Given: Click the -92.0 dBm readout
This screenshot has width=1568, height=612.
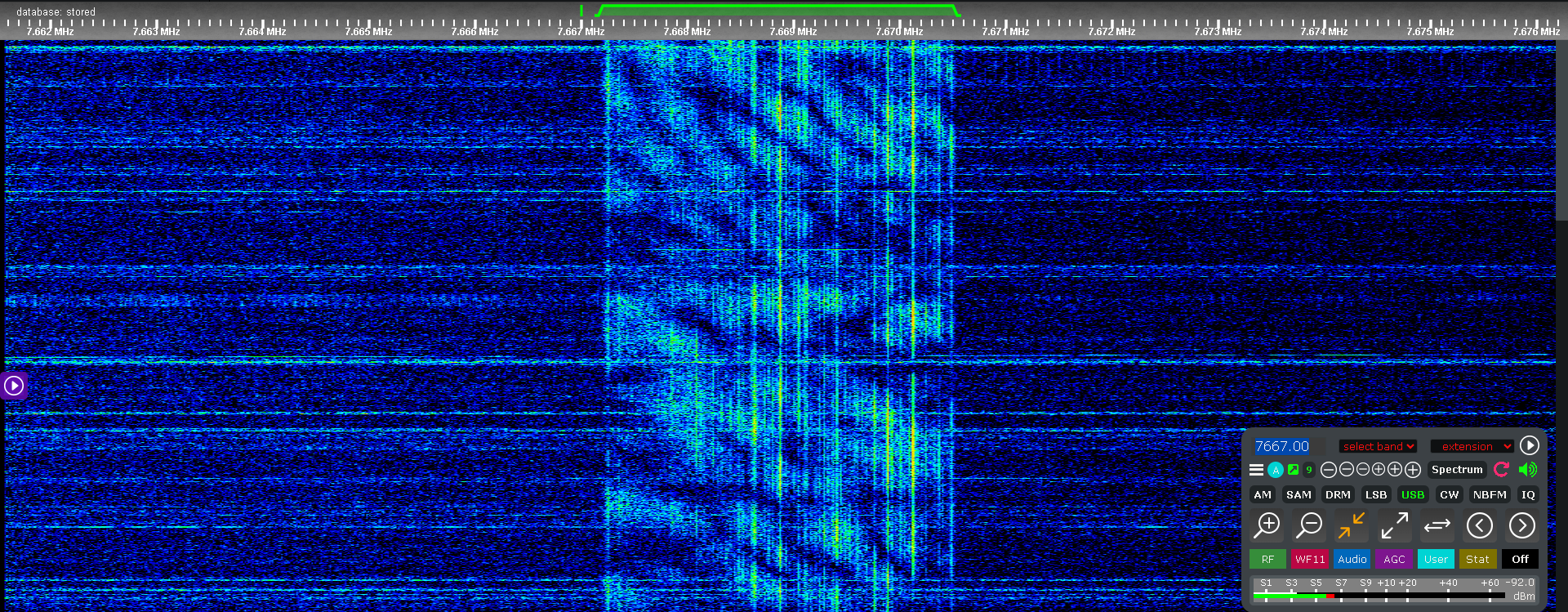Looking at the screenshot, I should (x=1521, y=589).
